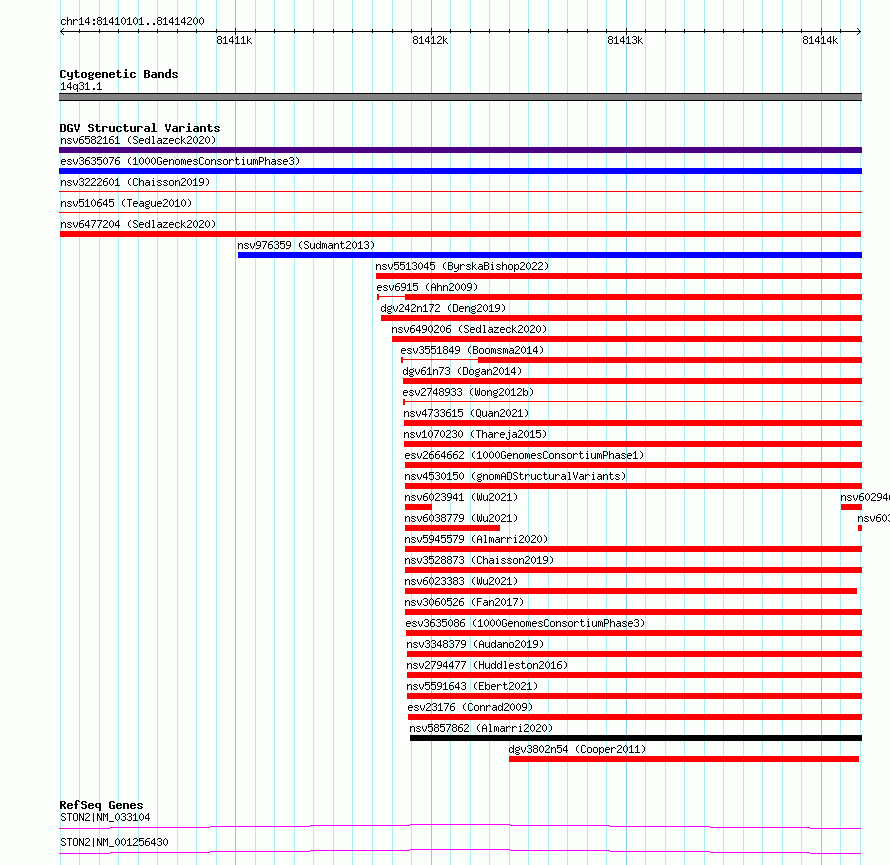The image size is (890, 865).
Task: Open nsv6038779 (Wu2021) variant
Action: pyautogui.click(x=461, y=518)
